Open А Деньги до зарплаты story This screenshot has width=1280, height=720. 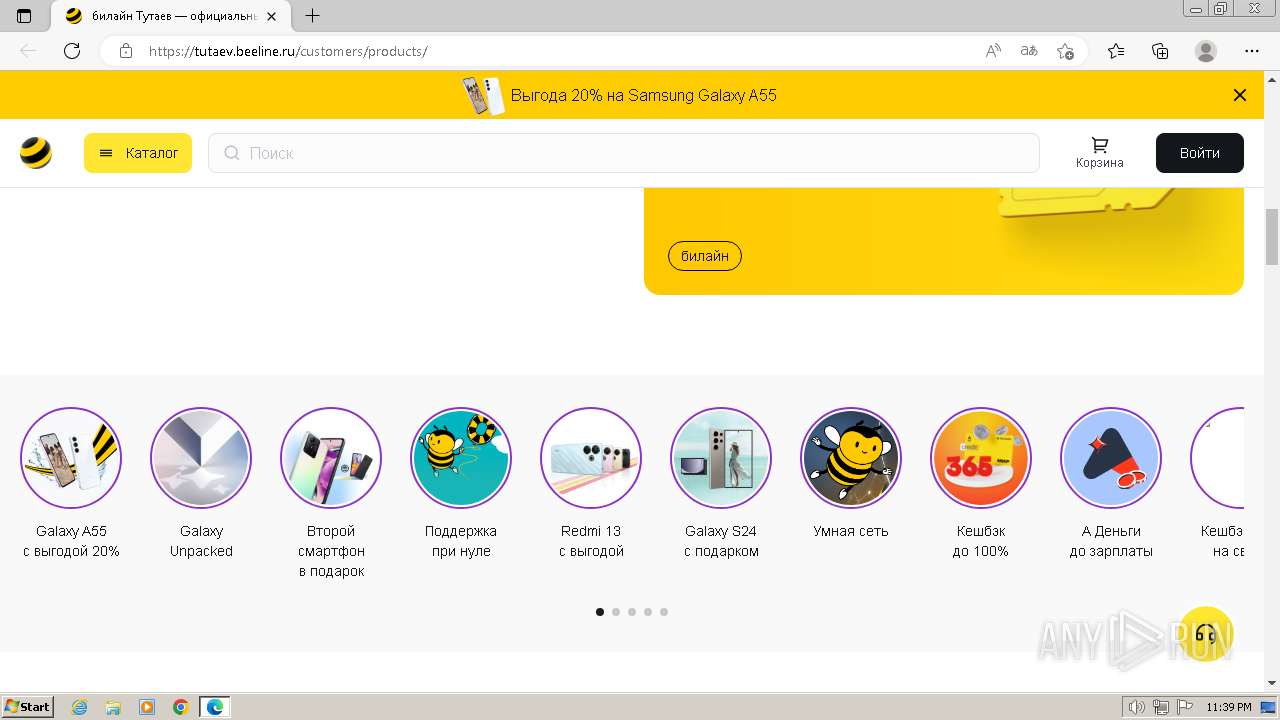tap(1111, 458)
